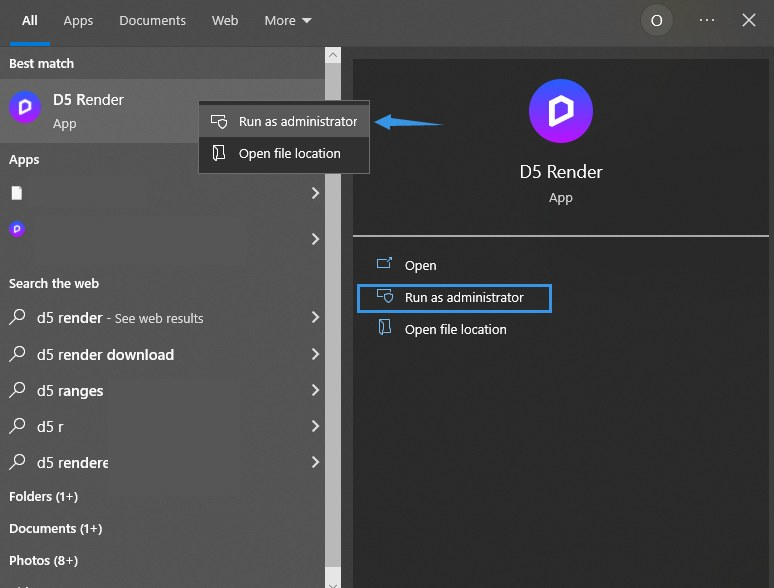The height and width of the screenshot is (588, 774).
Task: Open Folders (1+) results
Action: point(43,496)
